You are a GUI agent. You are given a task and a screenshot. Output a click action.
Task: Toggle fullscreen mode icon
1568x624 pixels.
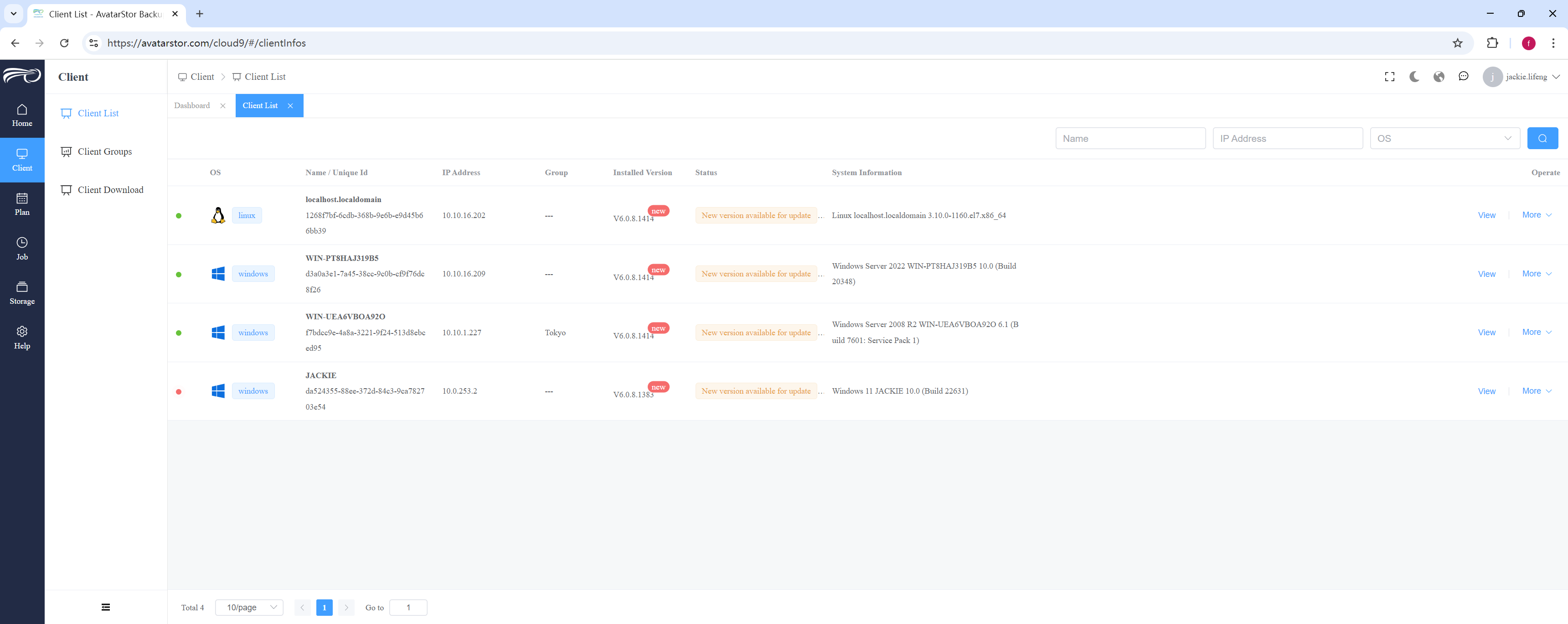[x=1390, y=77]
